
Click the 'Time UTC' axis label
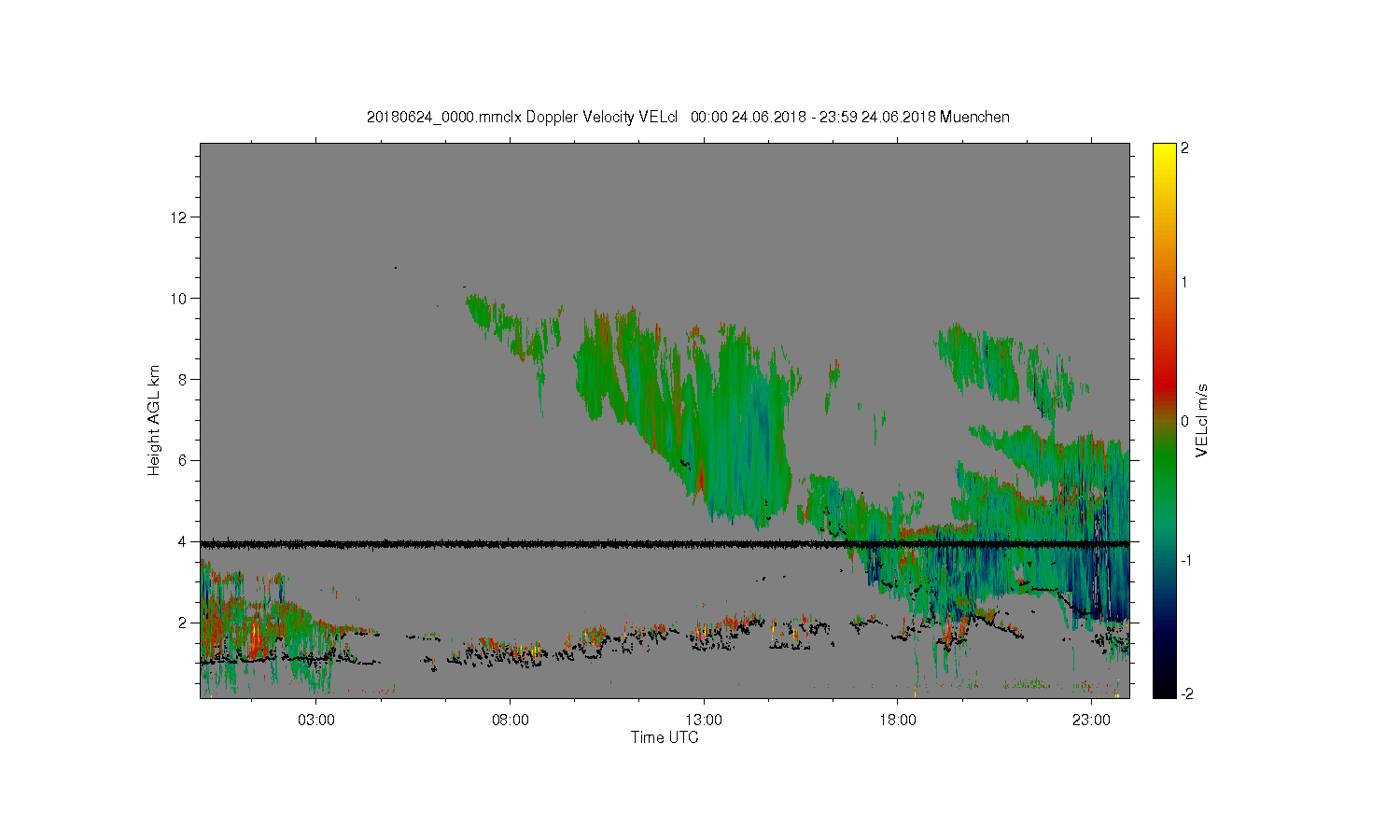(x=665, y=737)
